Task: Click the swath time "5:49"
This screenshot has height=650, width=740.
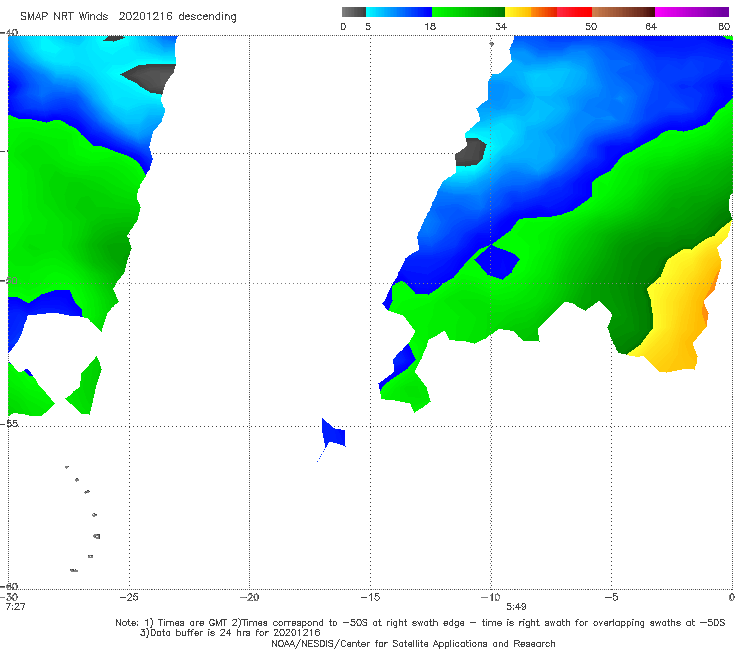Action: coord(516,606)
